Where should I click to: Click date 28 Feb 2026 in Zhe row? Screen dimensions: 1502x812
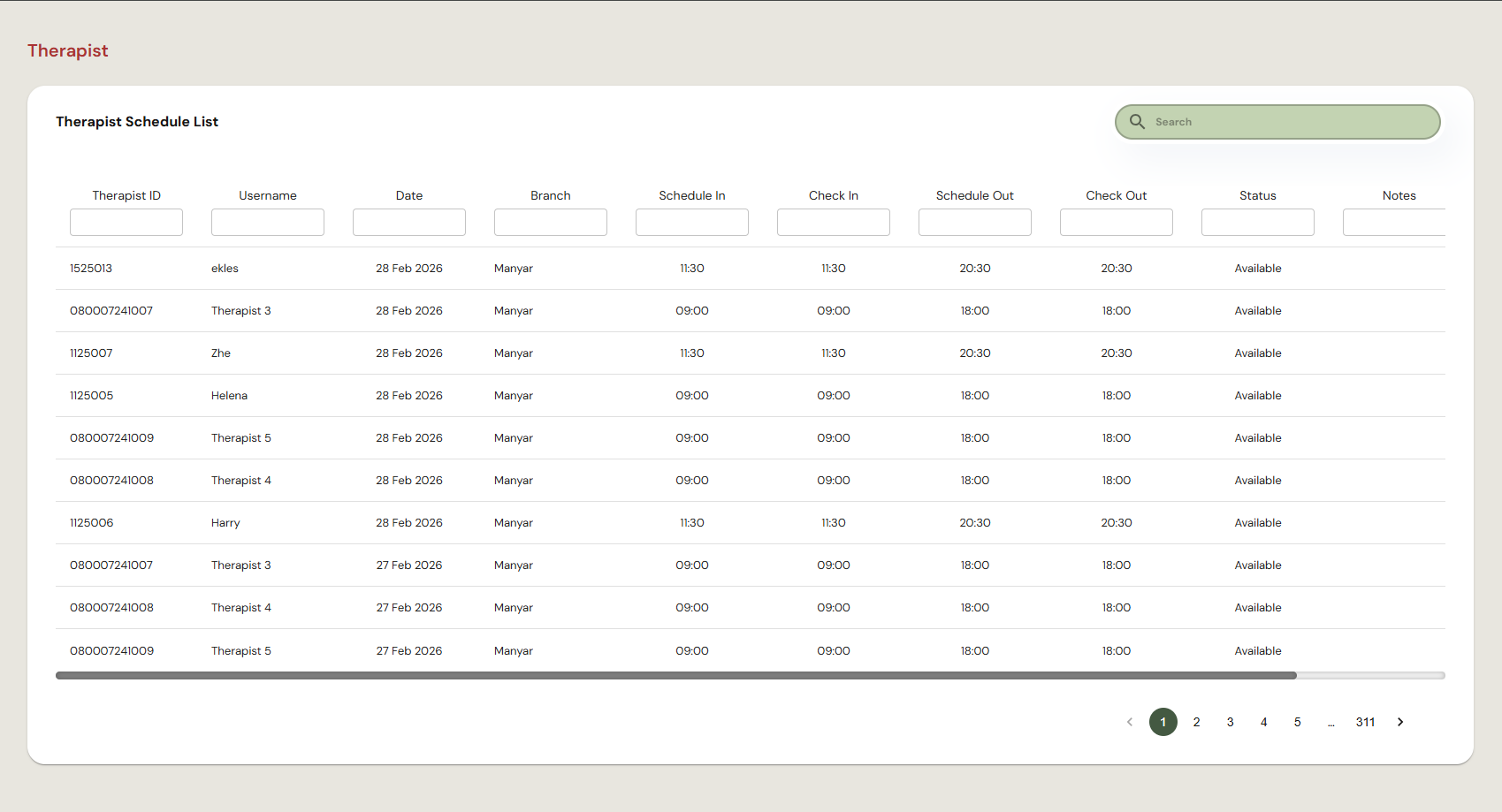(409, 353)
